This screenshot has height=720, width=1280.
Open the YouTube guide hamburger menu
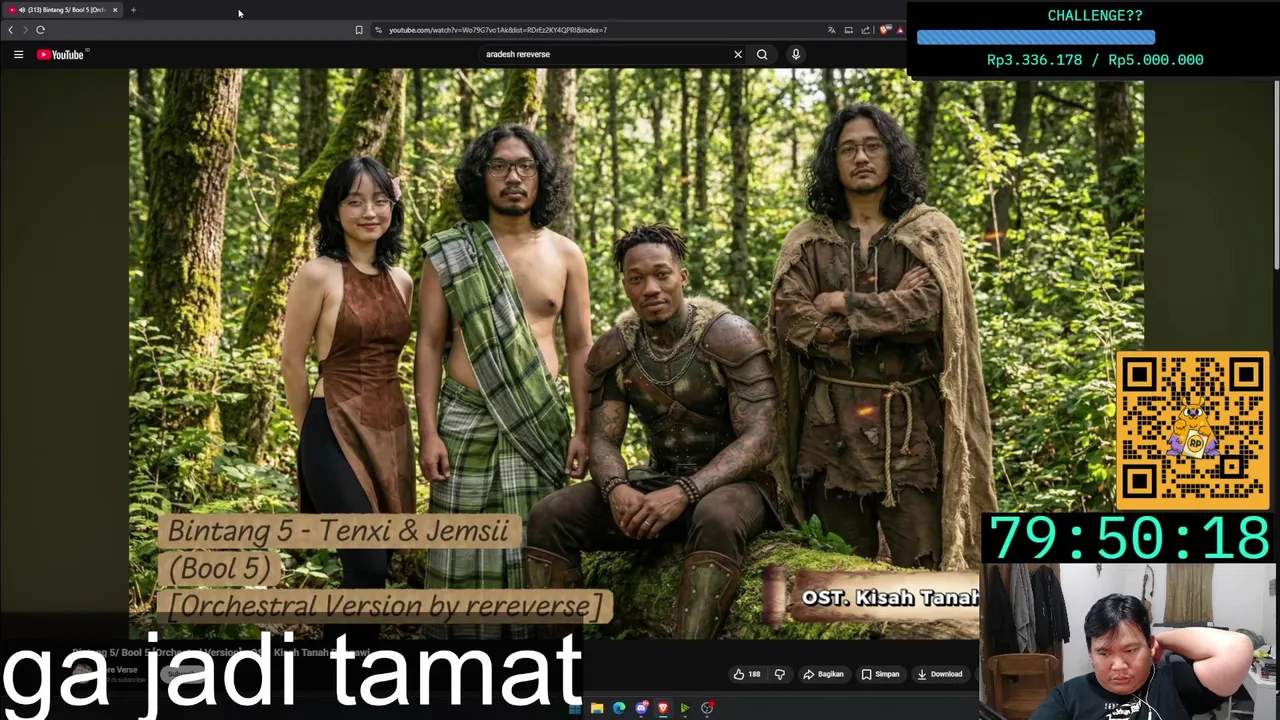point(18,54)
